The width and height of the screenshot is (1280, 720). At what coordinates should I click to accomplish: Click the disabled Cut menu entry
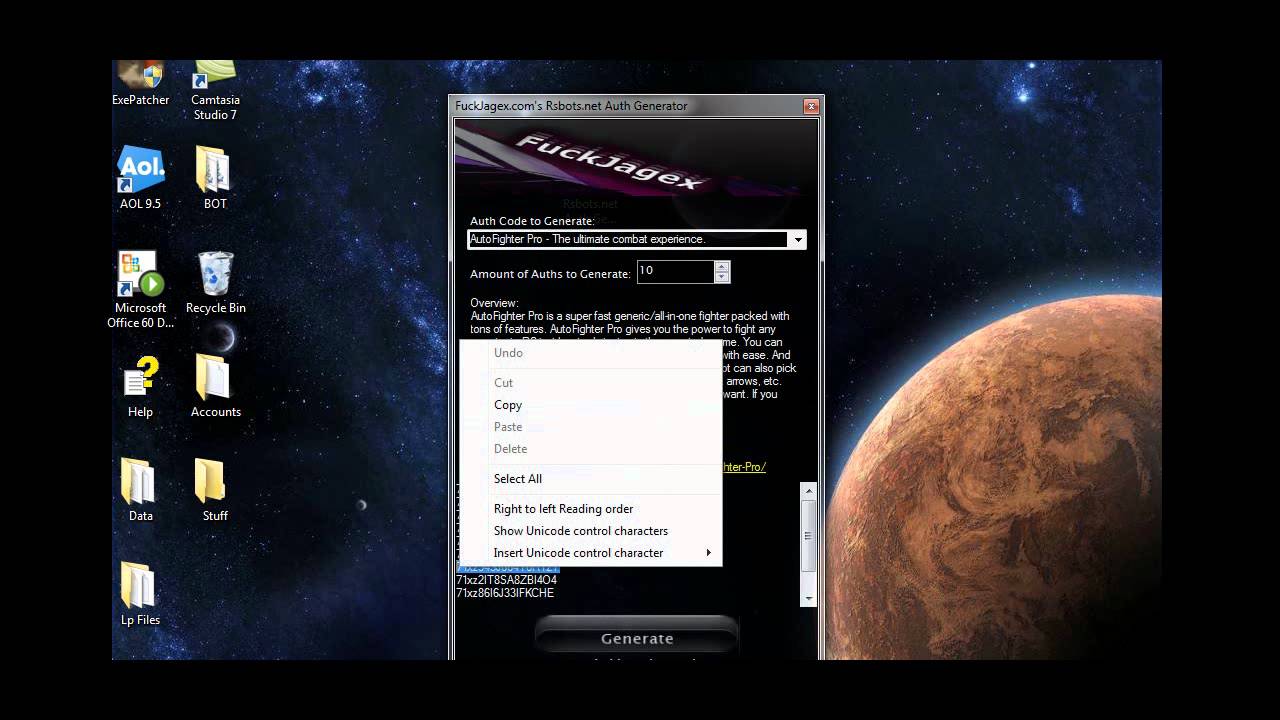(590, 383)
